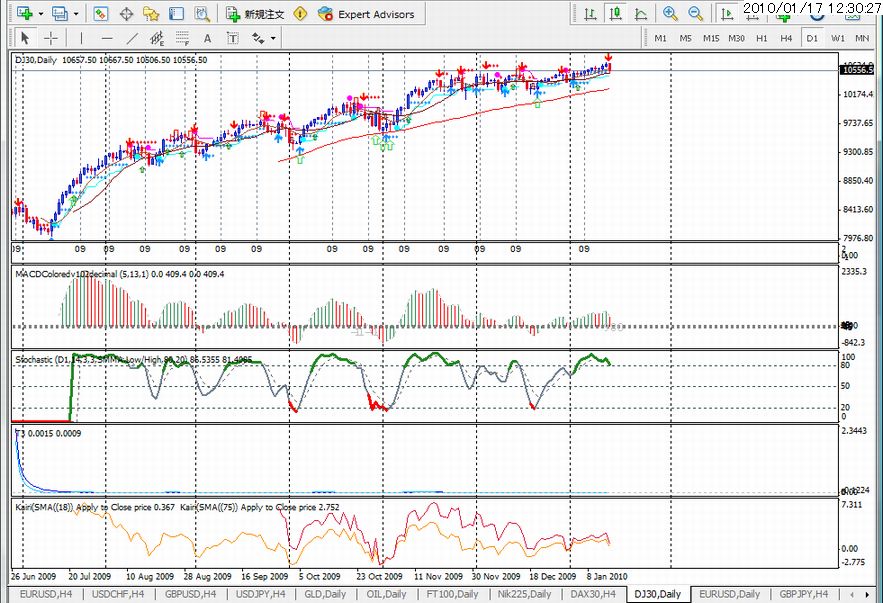Switch to line chart mode
Viewport: 883px width, 603px height.
pos(640,14)
